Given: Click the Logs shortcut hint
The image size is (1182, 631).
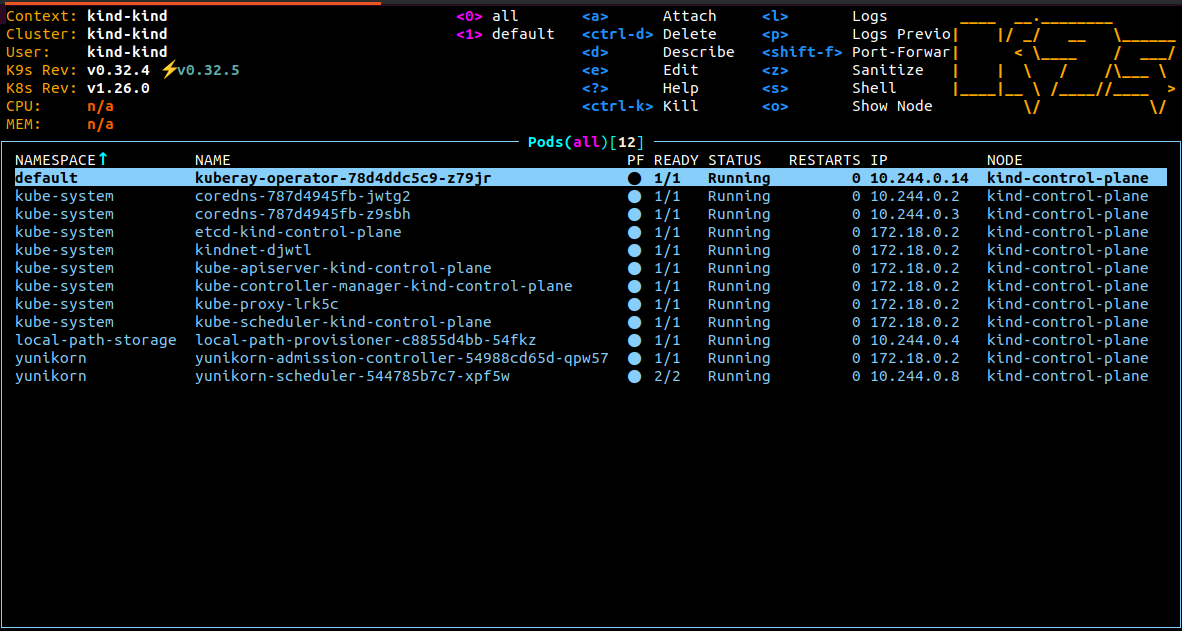Looking at the screenshot, I should pos(869,16).
